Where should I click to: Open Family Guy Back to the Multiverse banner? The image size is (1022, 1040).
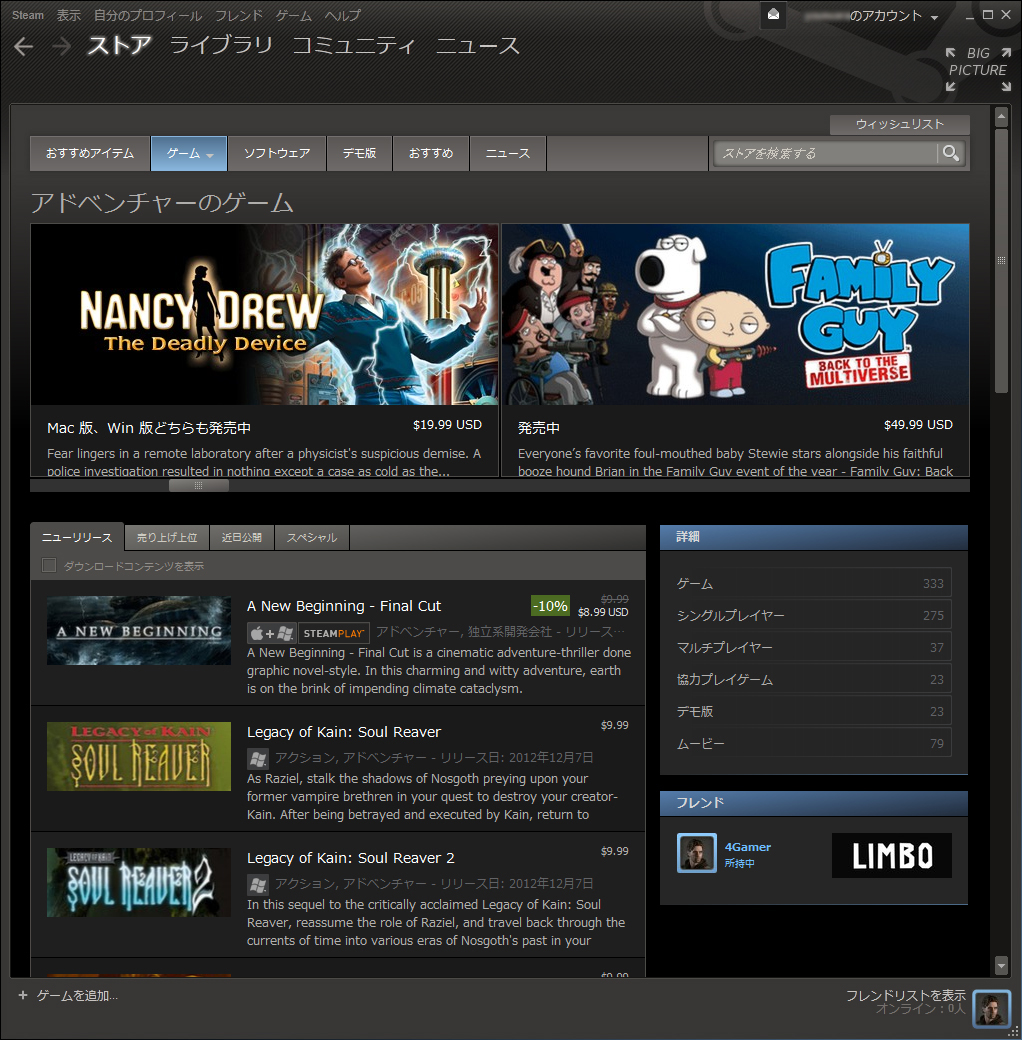pos(735,314)
